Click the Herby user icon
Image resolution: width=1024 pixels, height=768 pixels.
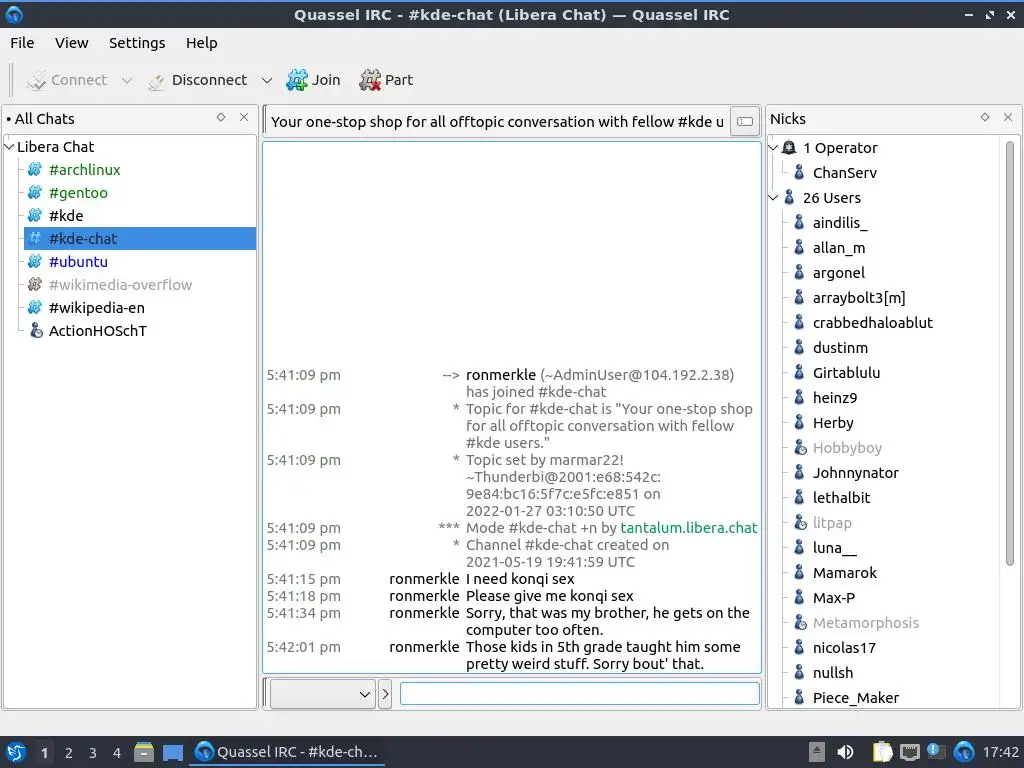[x=799, y=423]
